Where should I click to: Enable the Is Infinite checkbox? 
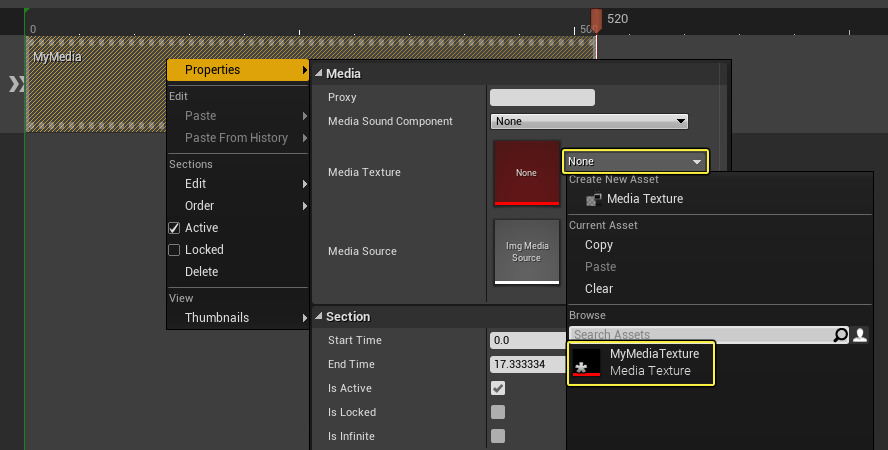498,436
